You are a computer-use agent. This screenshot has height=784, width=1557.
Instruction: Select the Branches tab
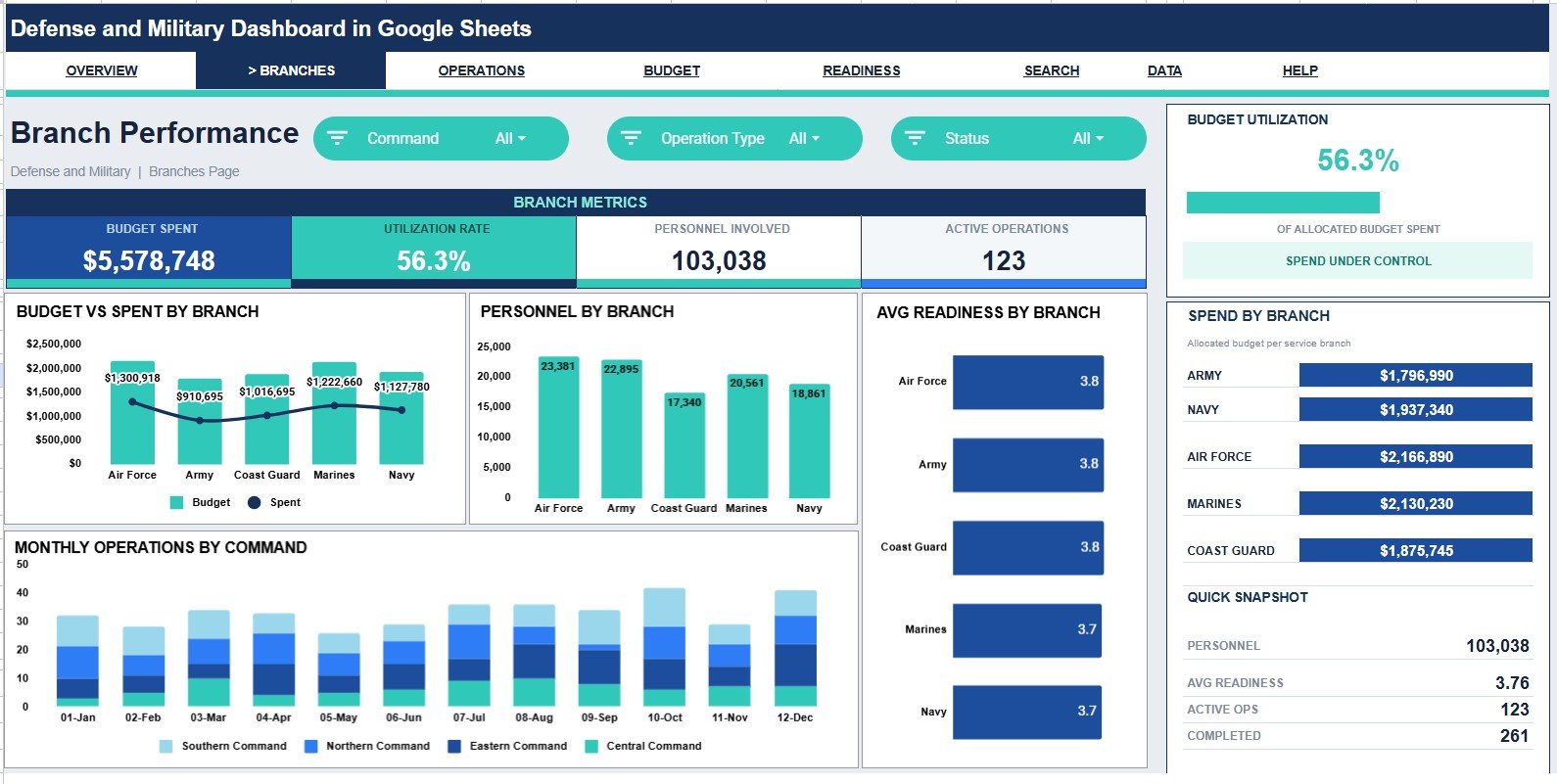tap(291, 70)
